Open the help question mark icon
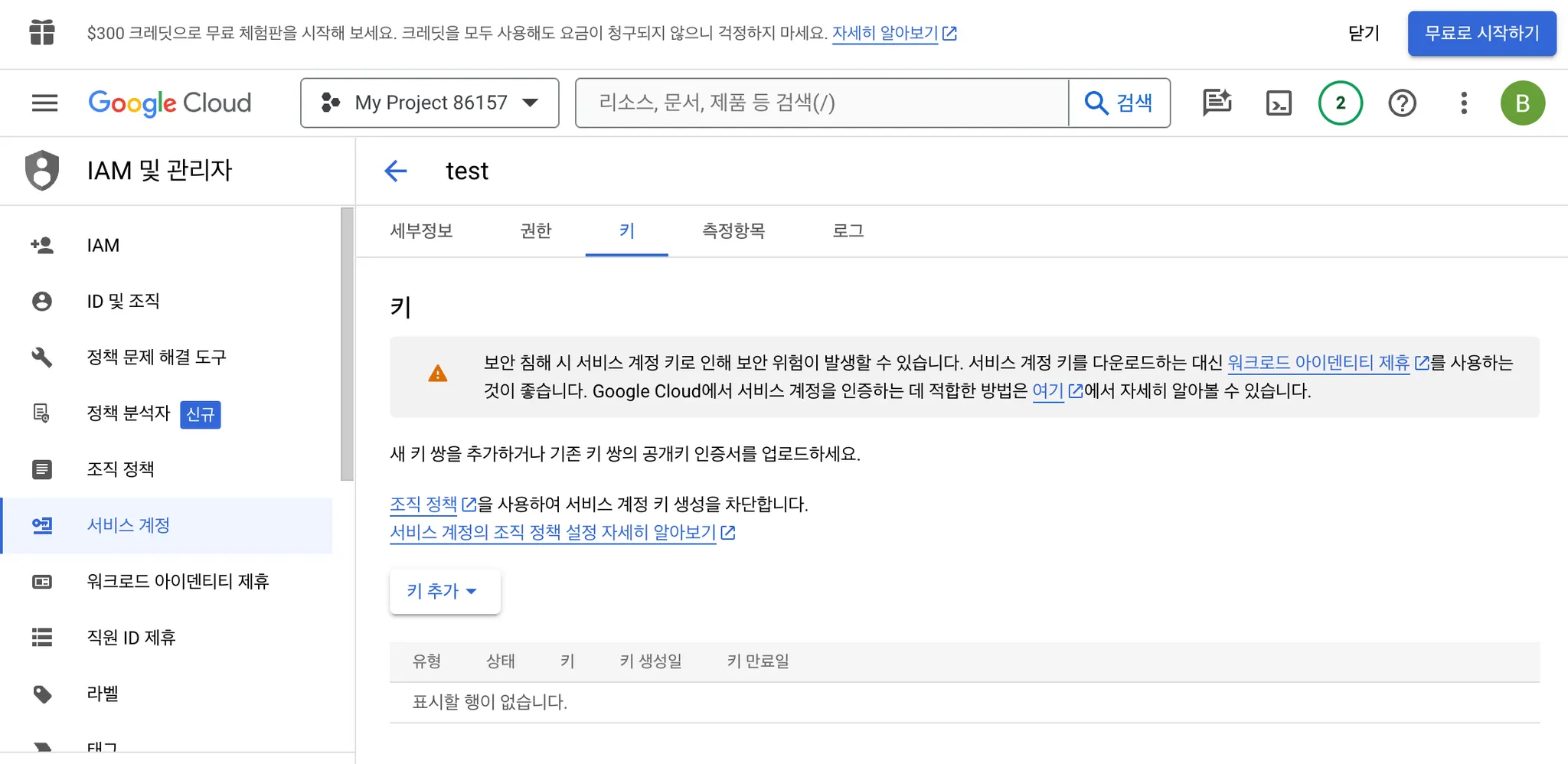Image resolution: width=1568 pixels, height=764 pixels. tap(1402, 103)
